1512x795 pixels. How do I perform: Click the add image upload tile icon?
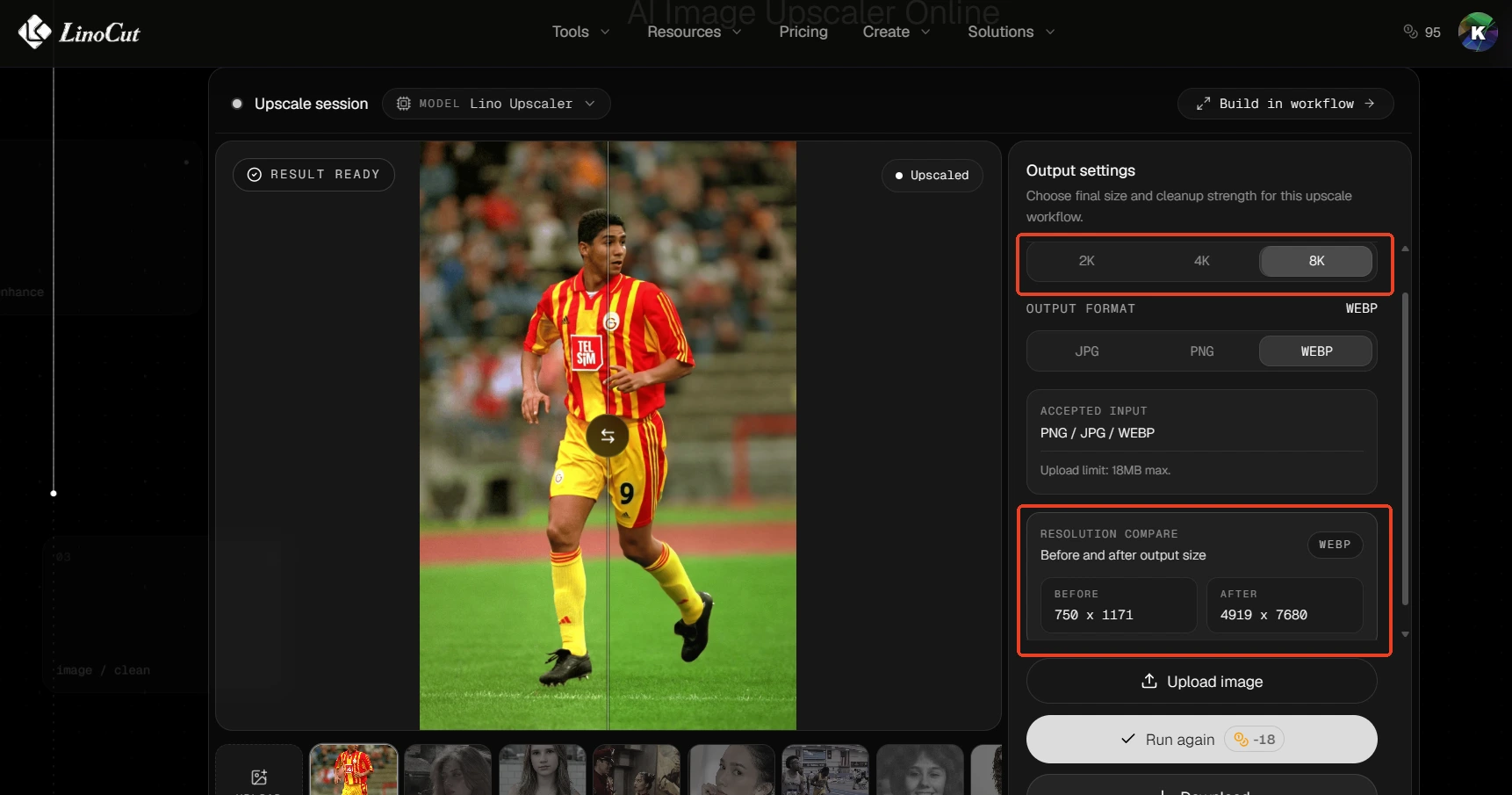pyautogui.click(x=259, y=777)
